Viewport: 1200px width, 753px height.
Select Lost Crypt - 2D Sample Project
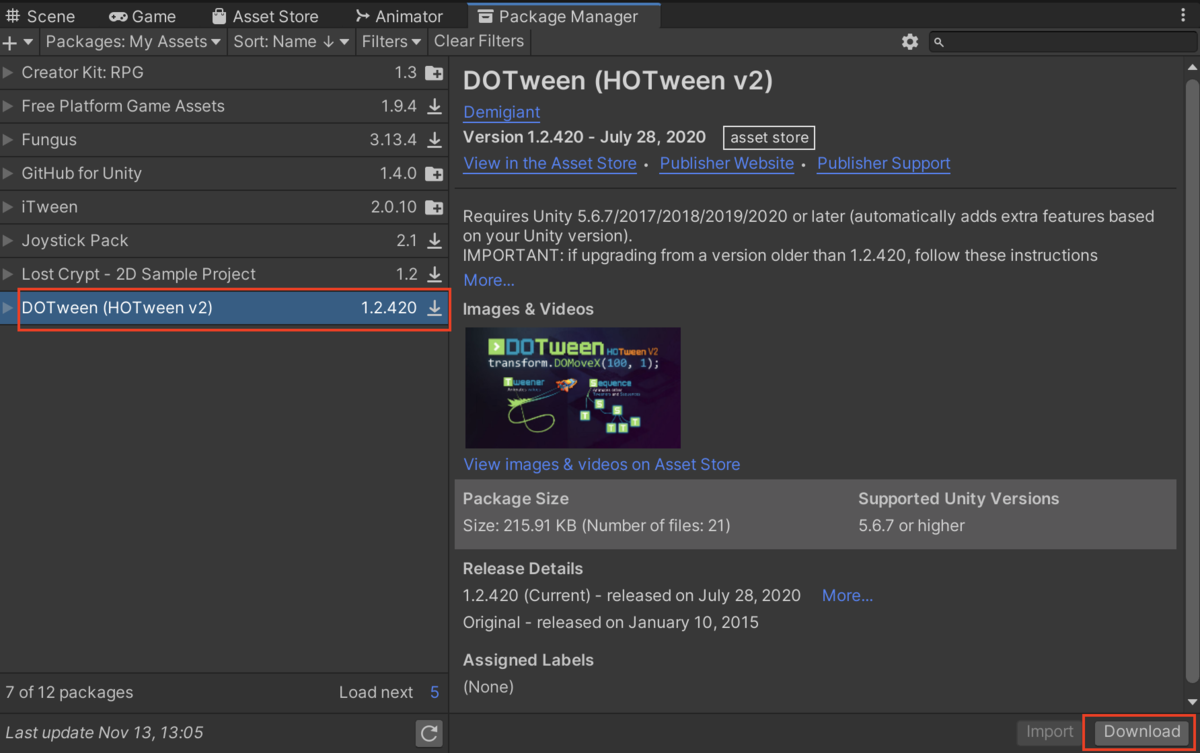point(138,274)
